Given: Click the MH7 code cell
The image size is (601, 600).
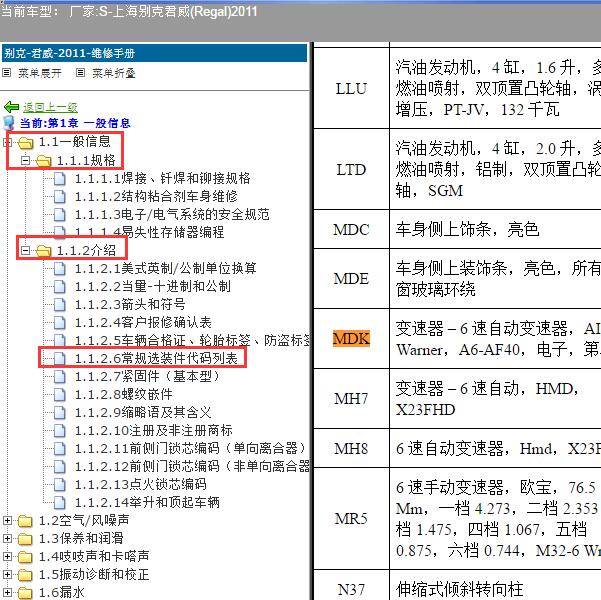Looking at the screenshot, I should (351, 399).
